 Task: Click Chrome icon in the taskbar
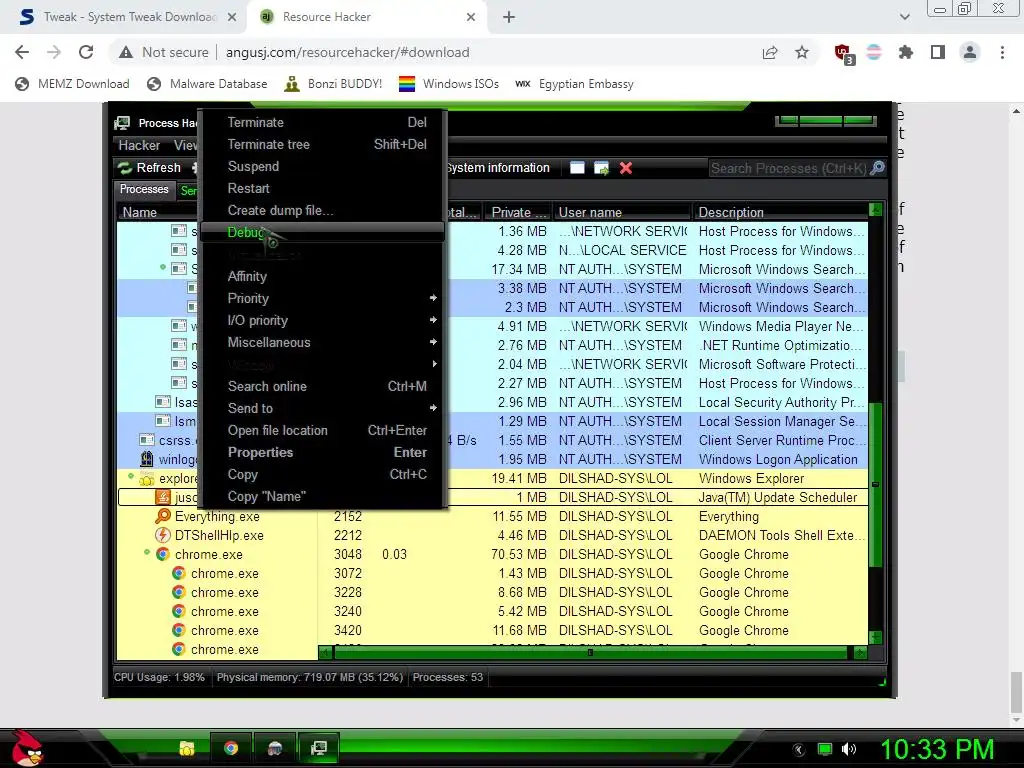[231, 748]
